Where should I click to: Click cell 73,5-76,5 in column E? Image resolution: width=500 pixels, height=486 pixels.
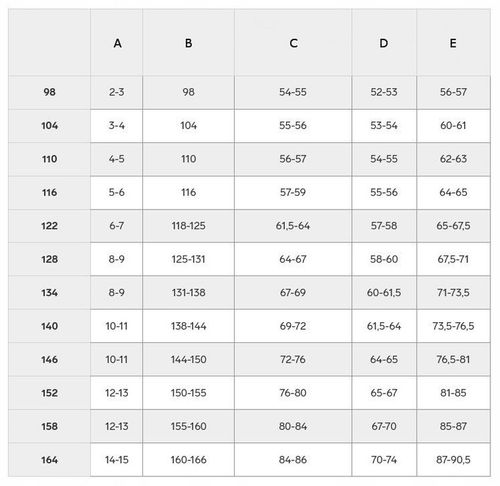point(453,326)
